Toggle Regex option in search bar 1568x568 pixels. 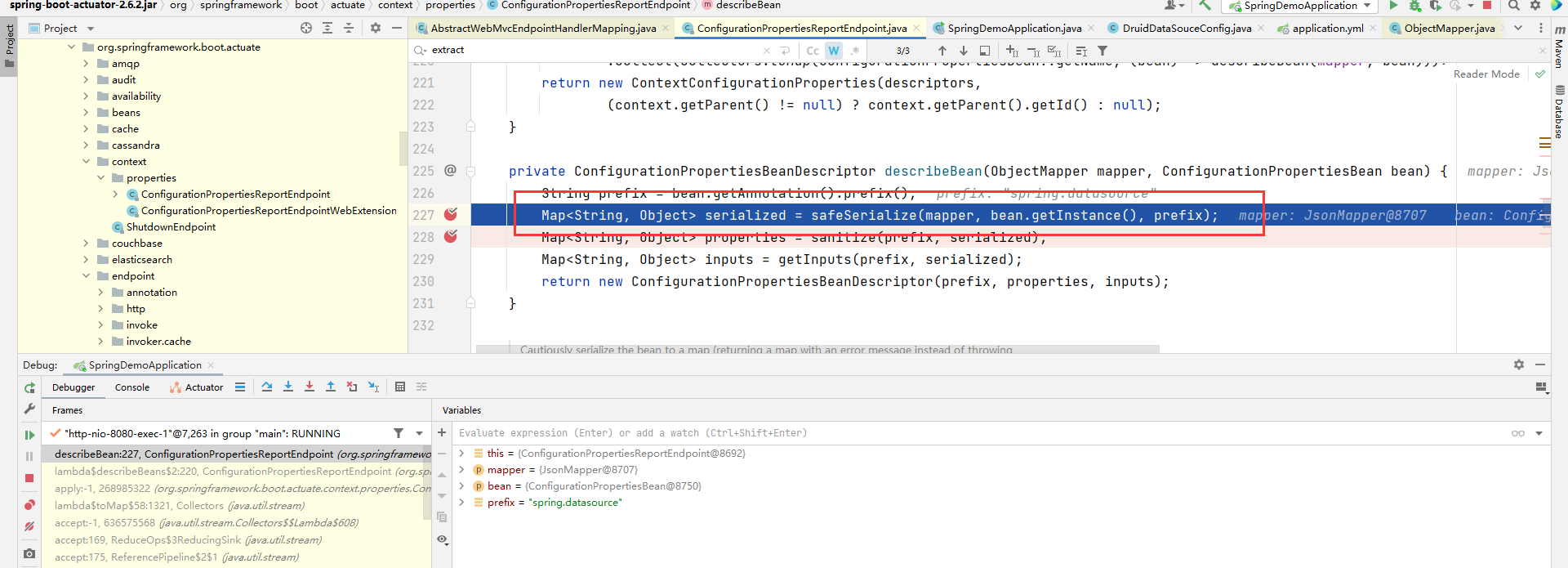[x=855, y=51]
